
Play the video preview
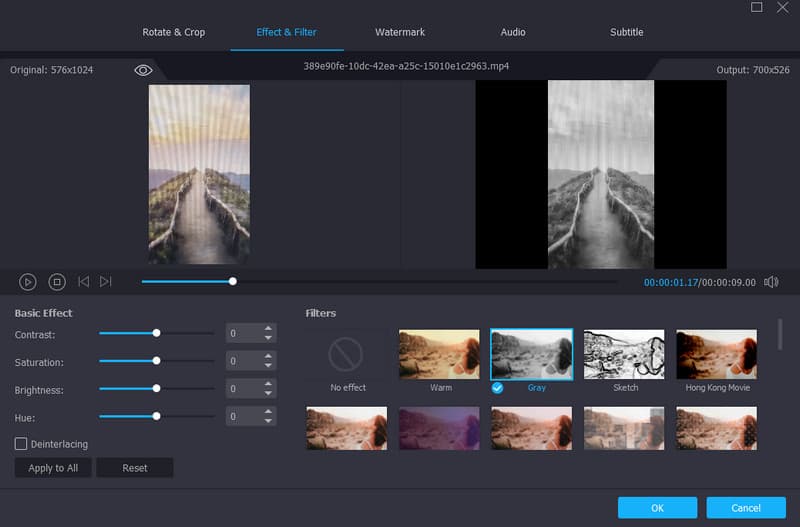pyautogui.click(x=28, y=282)
